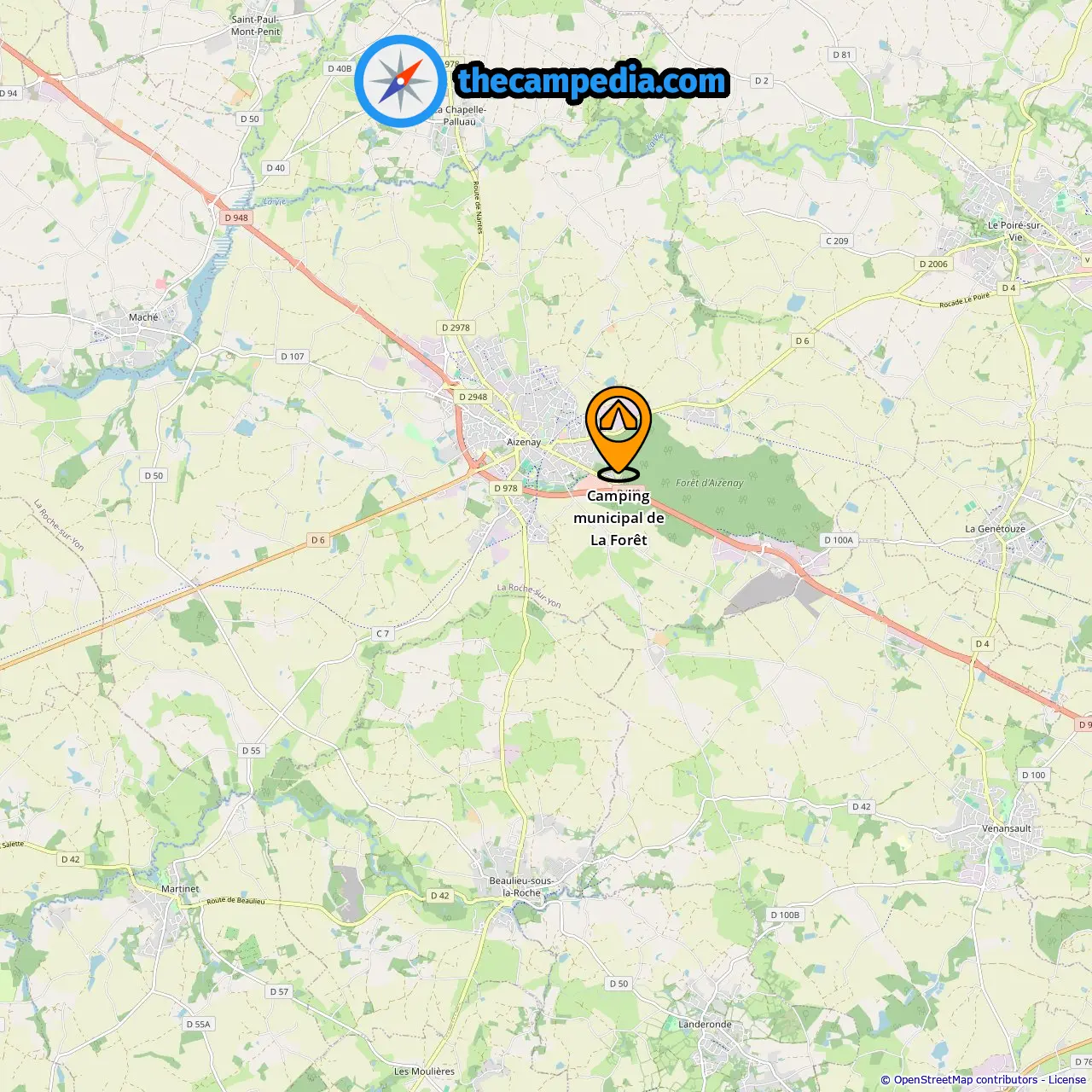Click the blue compass logo icon
Viewport: 1092px width, 1092px height.
401,81
